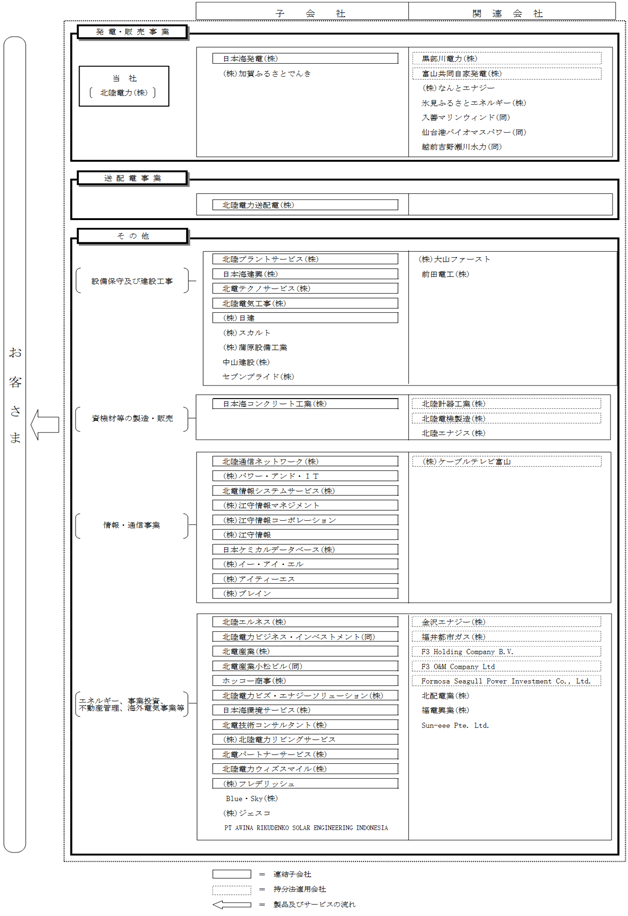The width and height of the screenshot is (628, 916).
Task: Click the 北電産業(株) box
Action: (x=305, y=651)
